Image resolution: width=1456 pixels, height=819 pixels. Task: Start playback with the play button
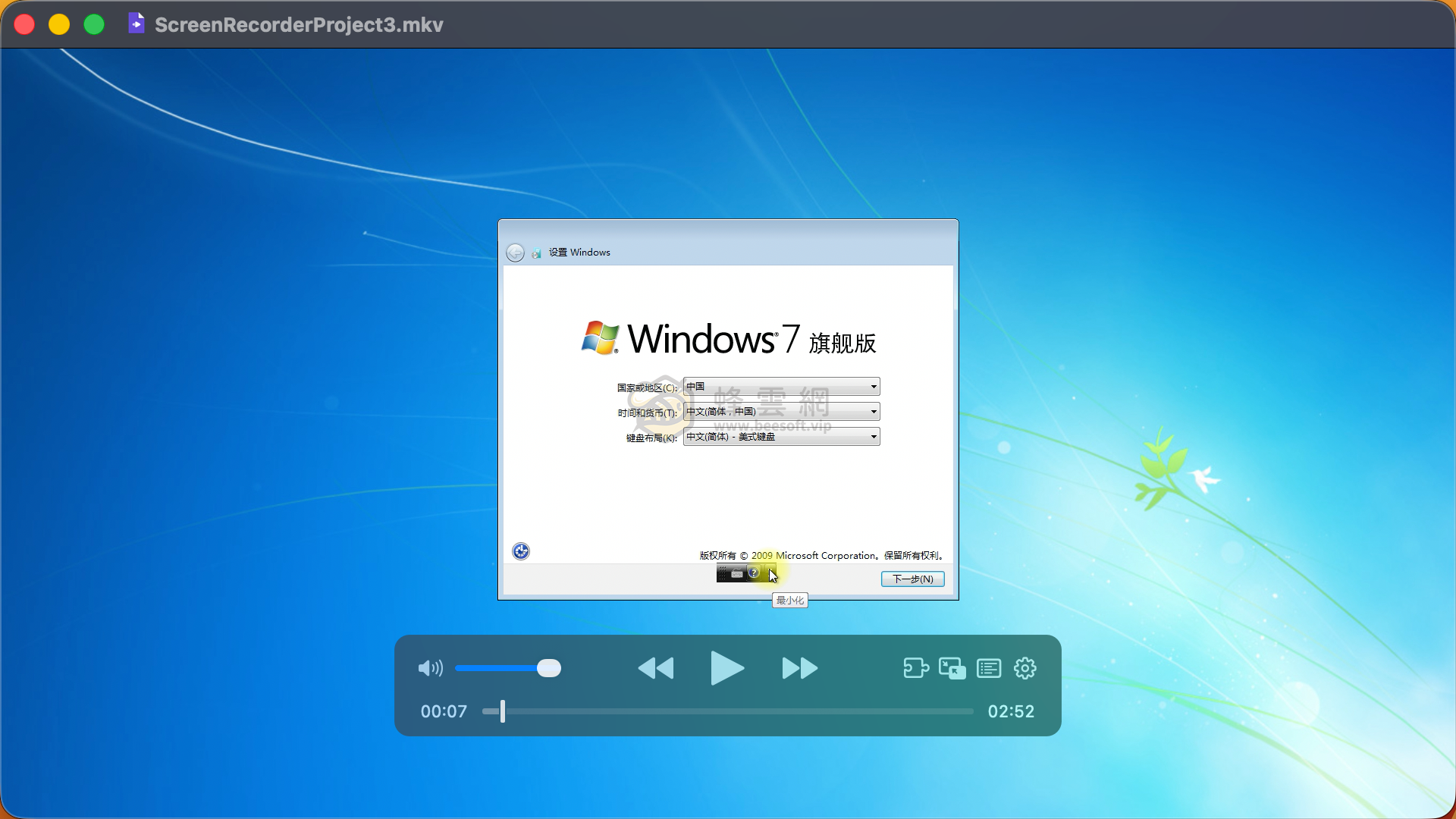(x=727, y=668)
